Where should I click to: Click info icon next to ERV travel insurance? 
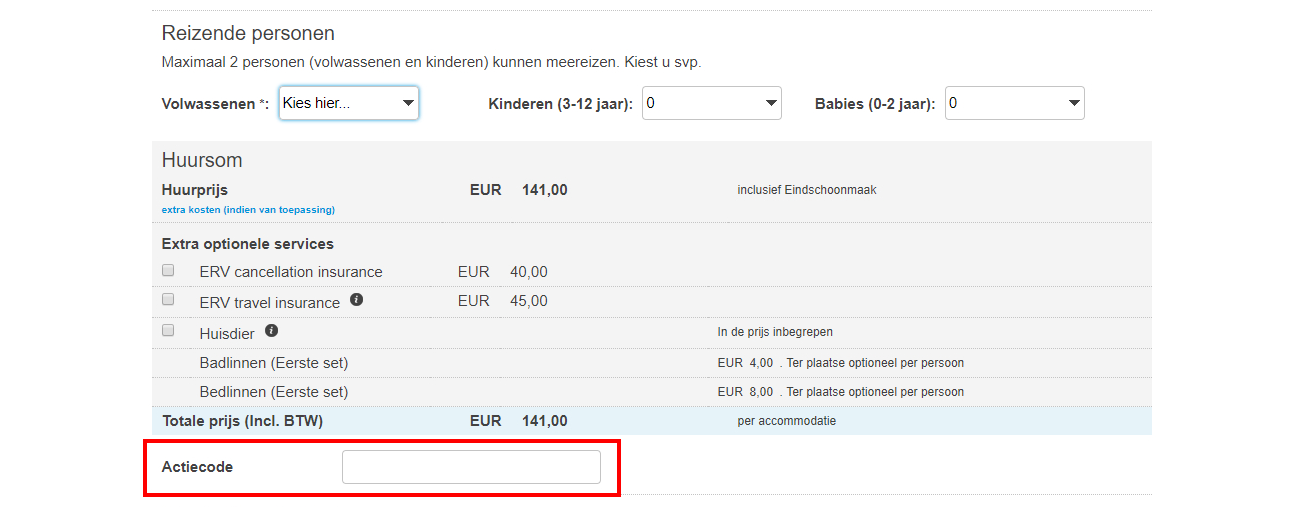[x=356, y=299]
